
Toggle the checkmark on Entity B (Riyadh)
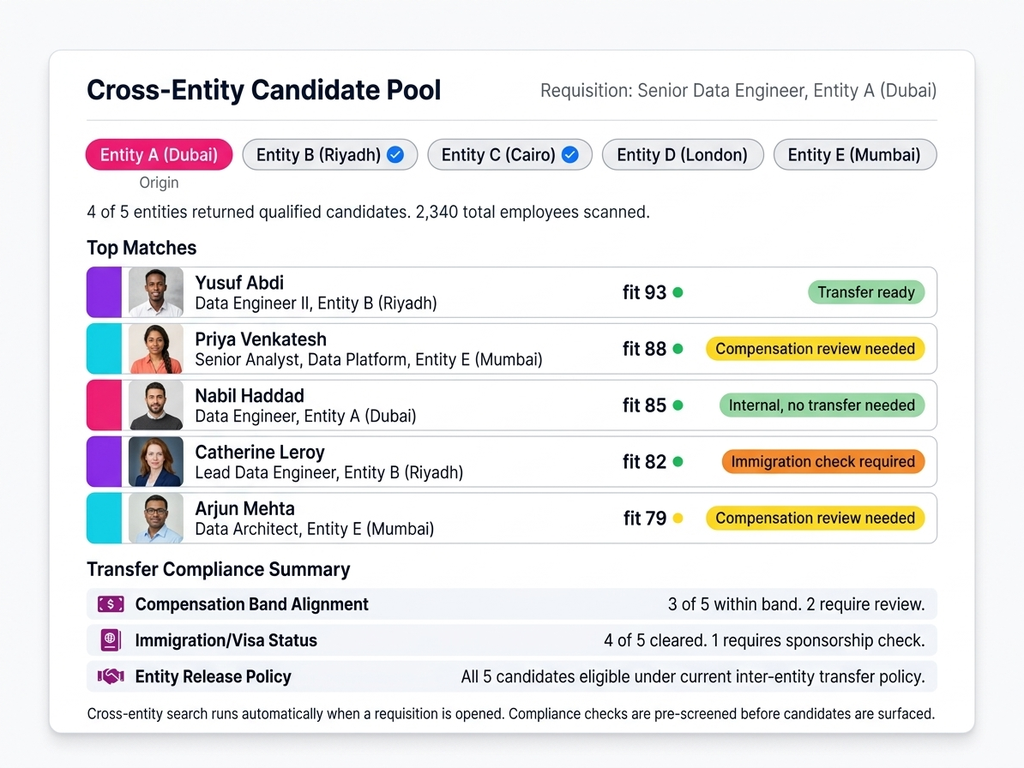pos(395,155)
